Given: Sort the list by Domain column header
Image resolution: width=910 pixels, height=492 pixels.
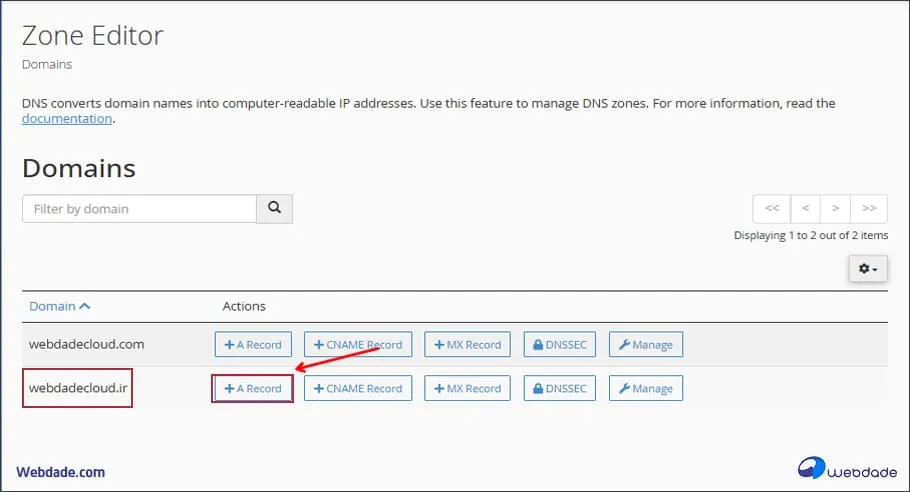Looking at the screenshot, I should 59,306.
